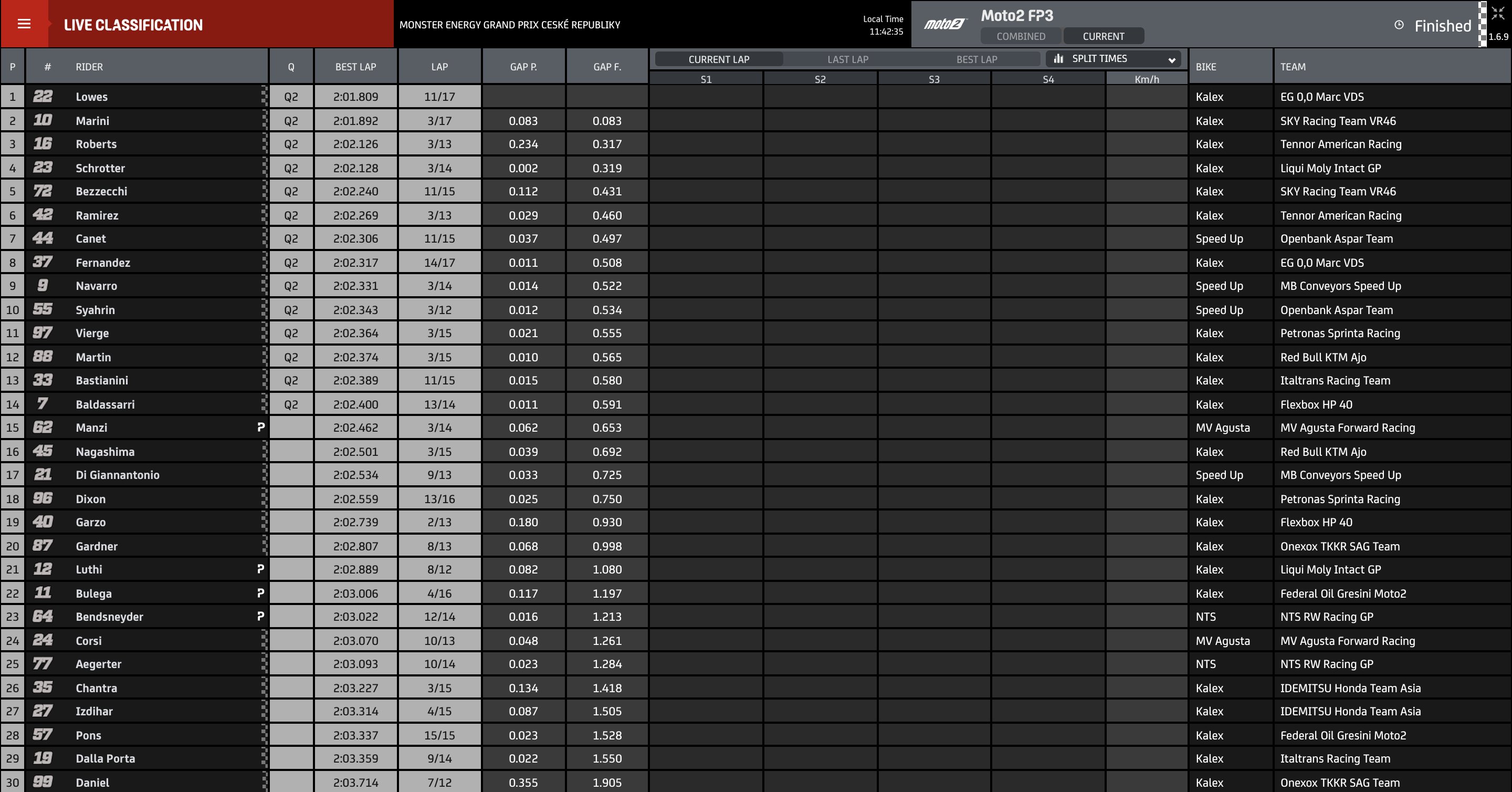Click the checkered flag marker for Lowes

(x=264, y=96)
